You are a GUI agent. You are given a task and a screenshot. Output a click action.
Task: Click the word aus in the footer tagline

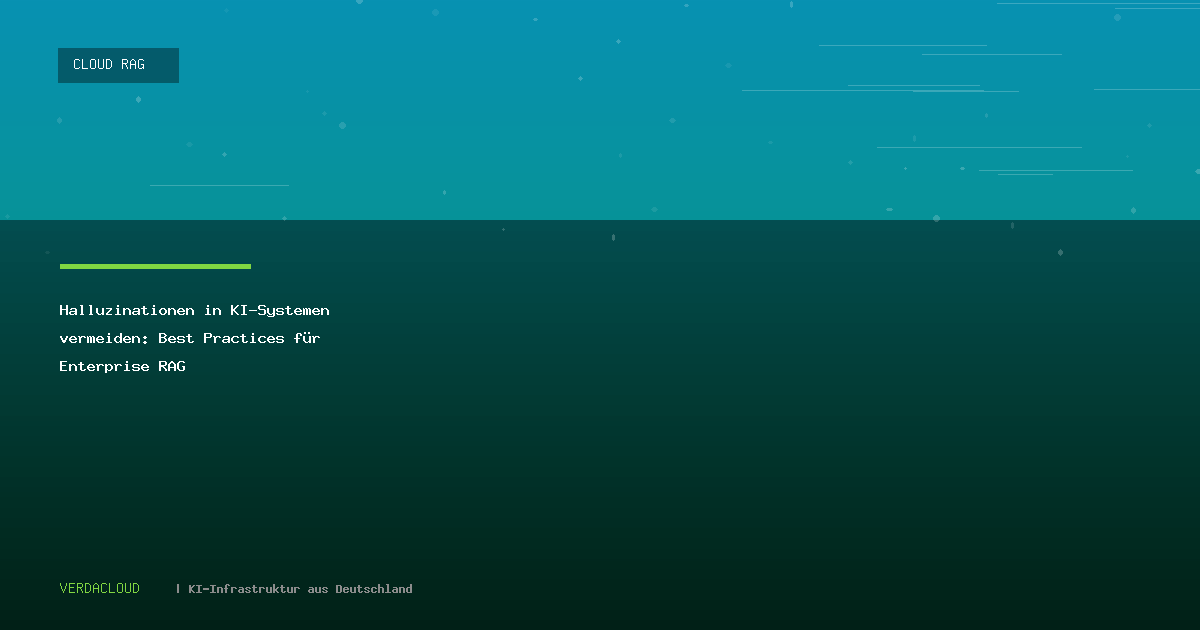click(317, 589)
